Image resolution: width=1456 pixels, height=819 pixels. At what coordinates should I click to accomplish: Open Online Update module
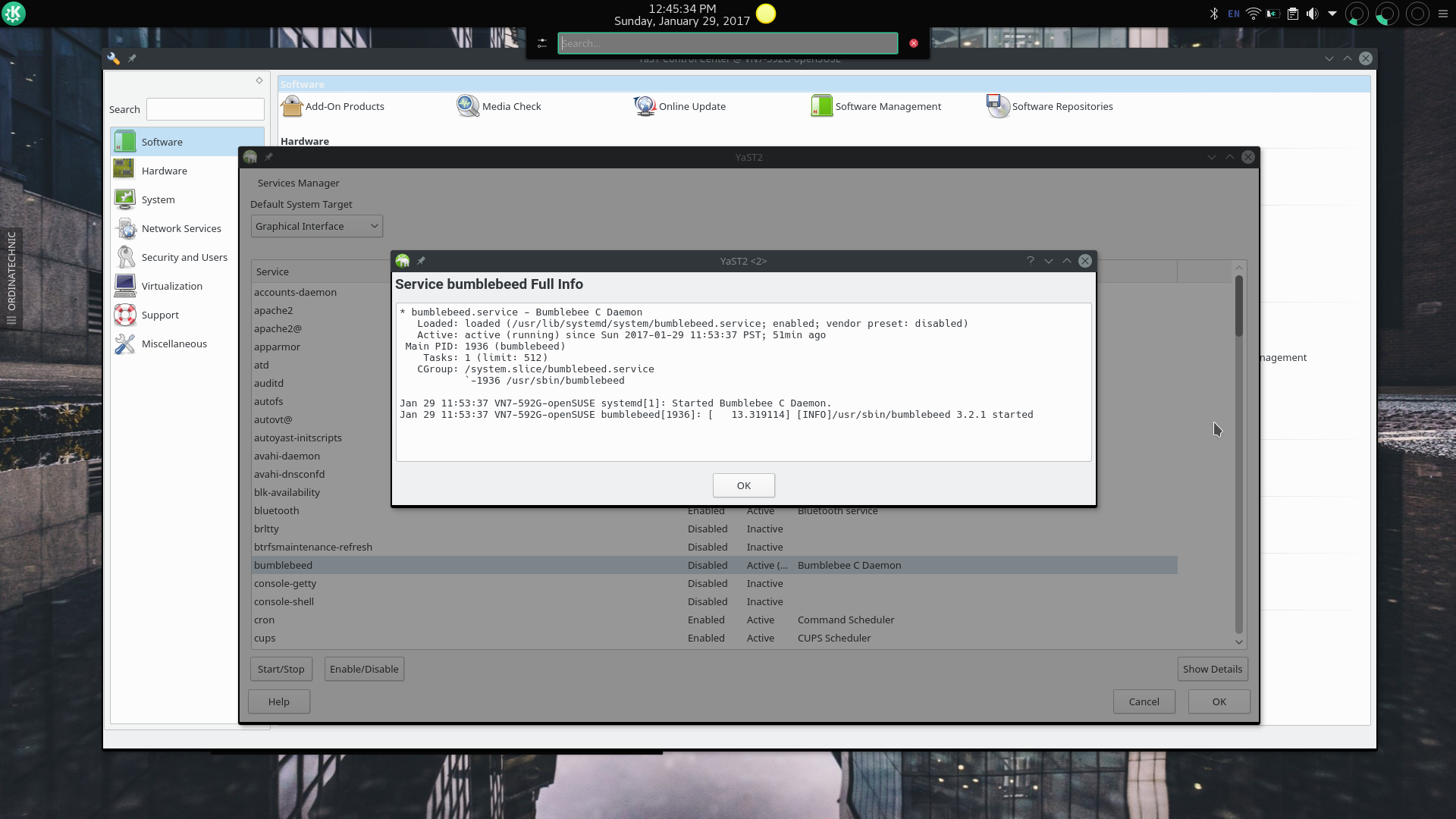pos(680,106)
